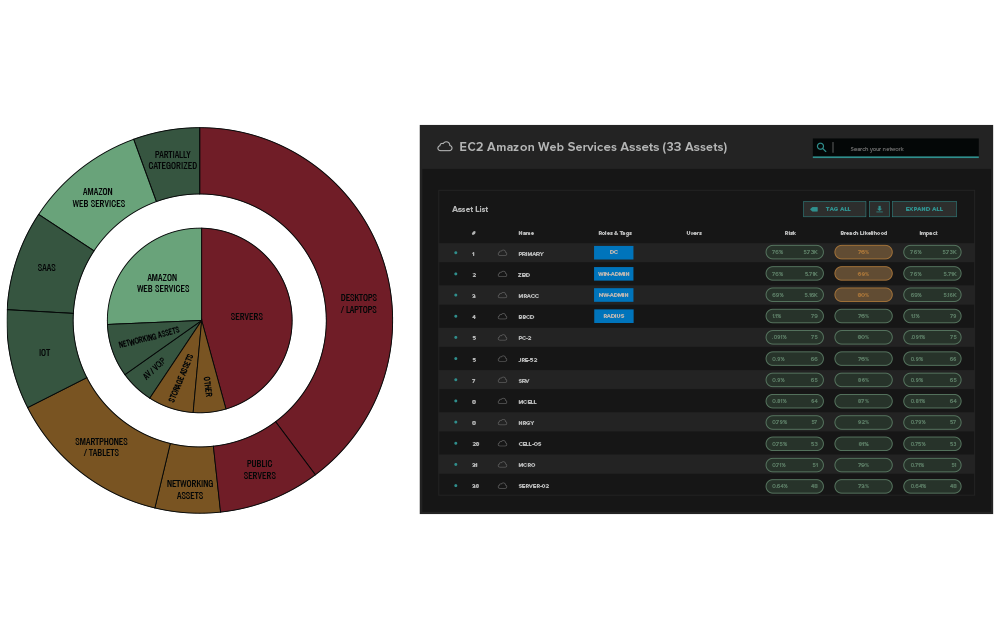Sort by the Users column header

coord(694,233)
